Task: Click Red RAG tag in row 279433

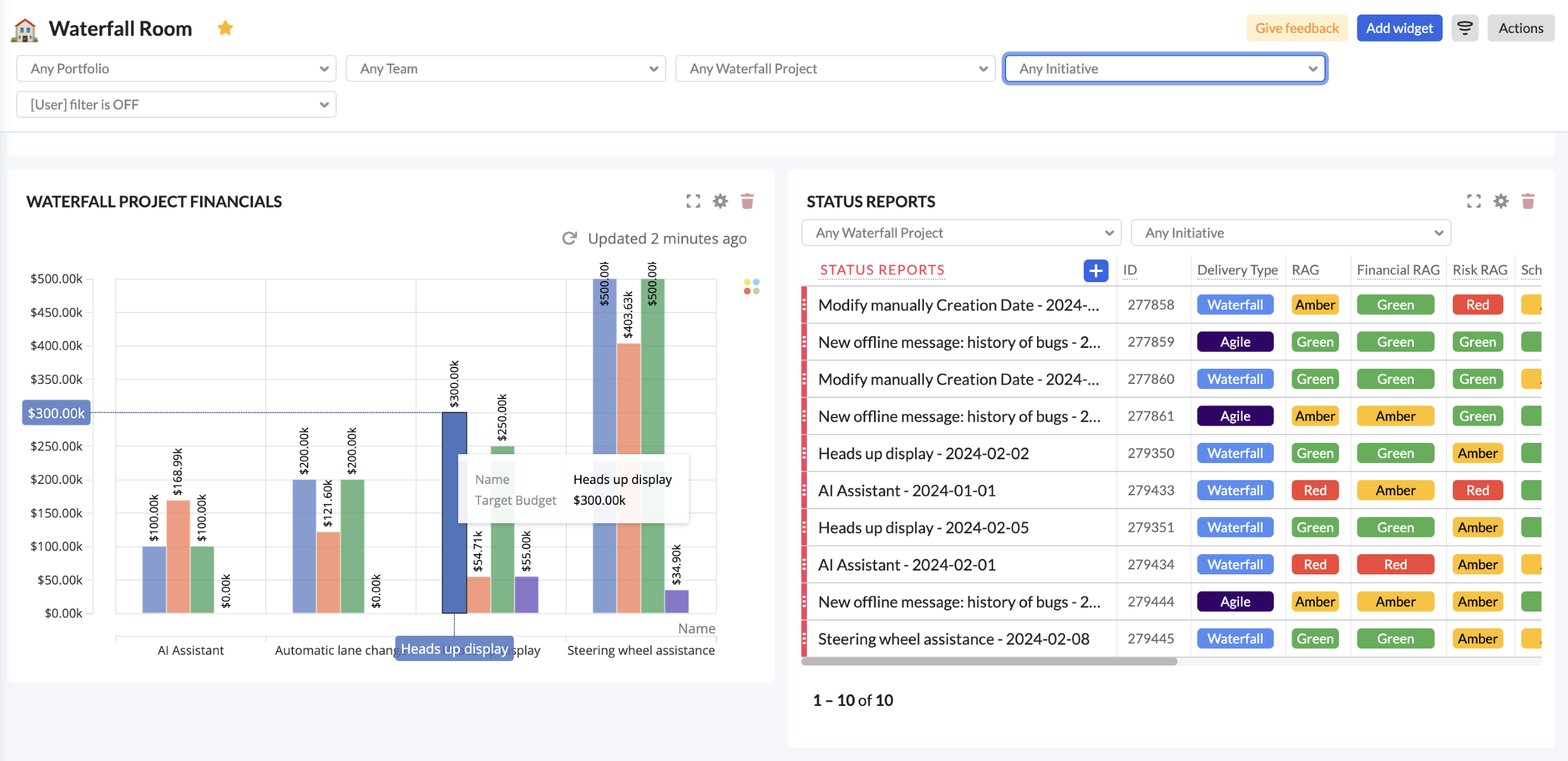Action: (1315, 490)
